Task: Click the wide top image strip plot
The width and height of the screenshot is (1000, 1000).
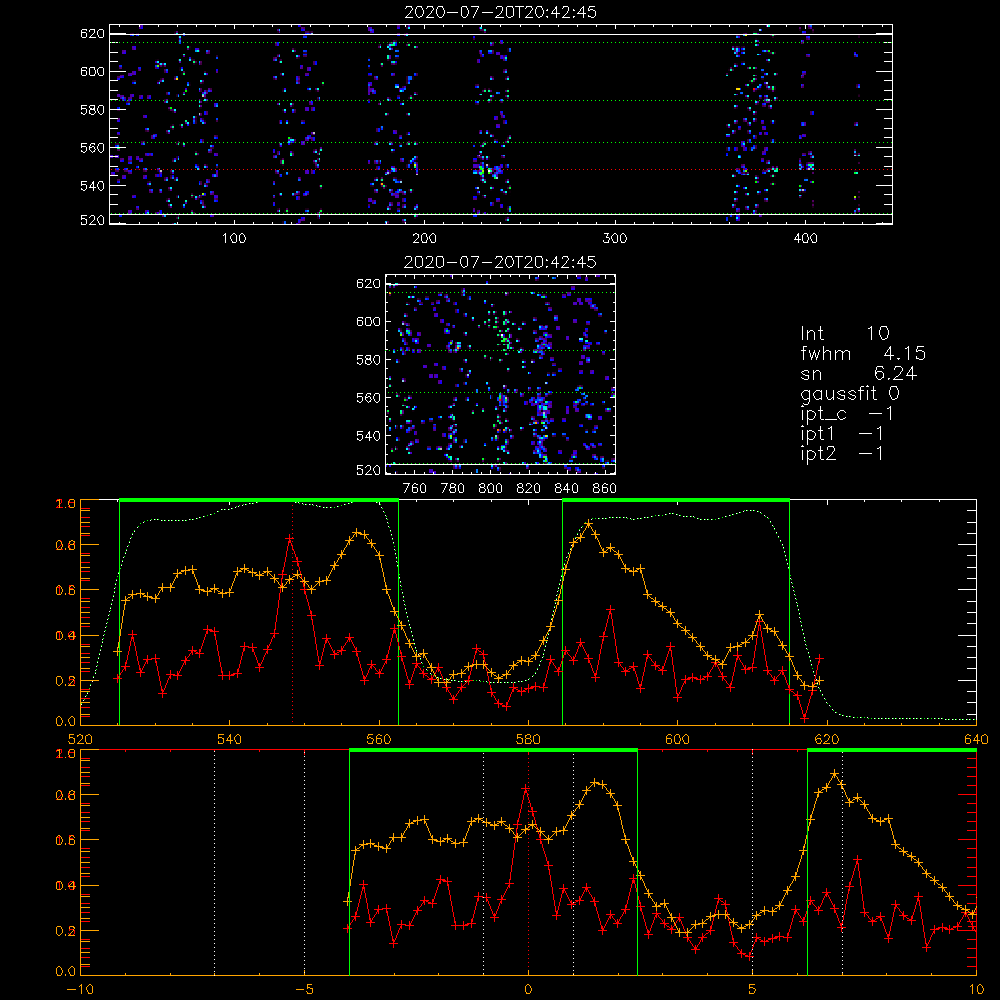Action: pos(501,124)
